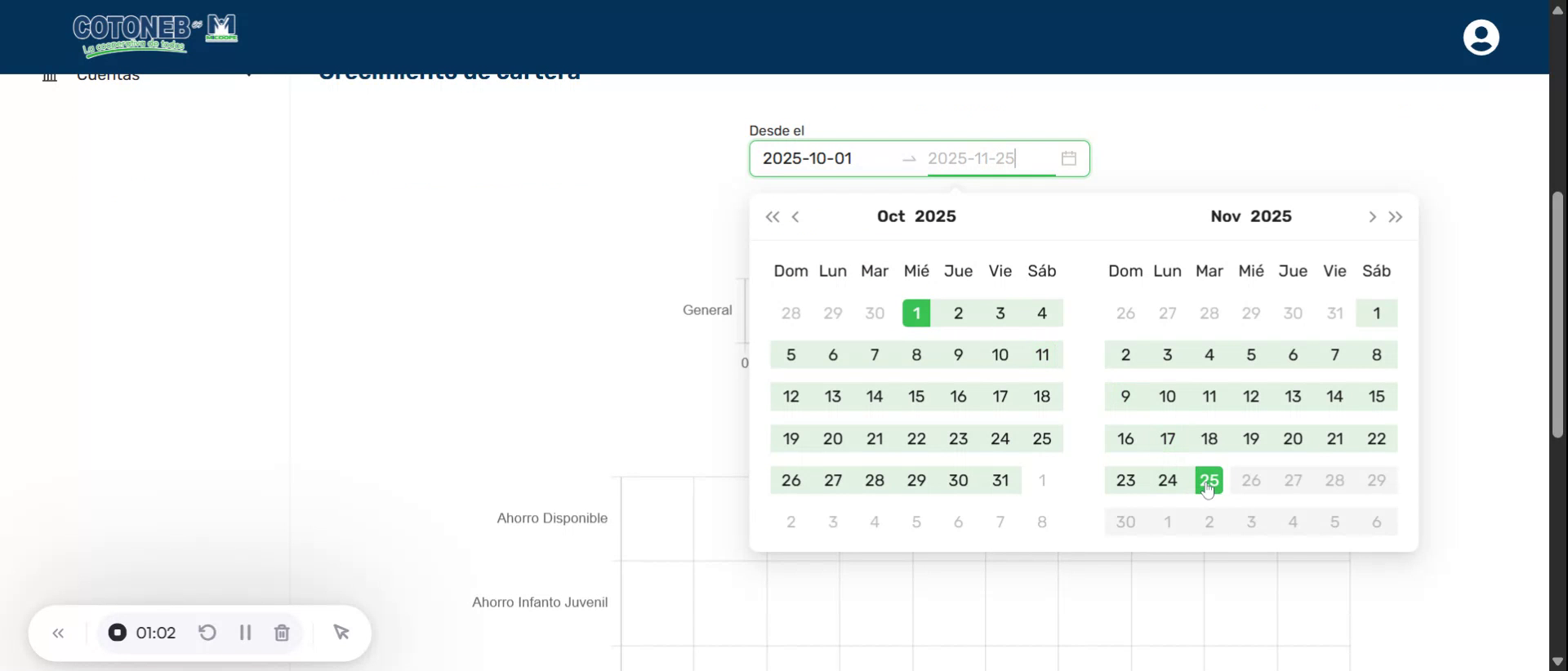1568x671 pixels.
Task: Go to previous month with single-left arrow
Action: coord(795,217)
